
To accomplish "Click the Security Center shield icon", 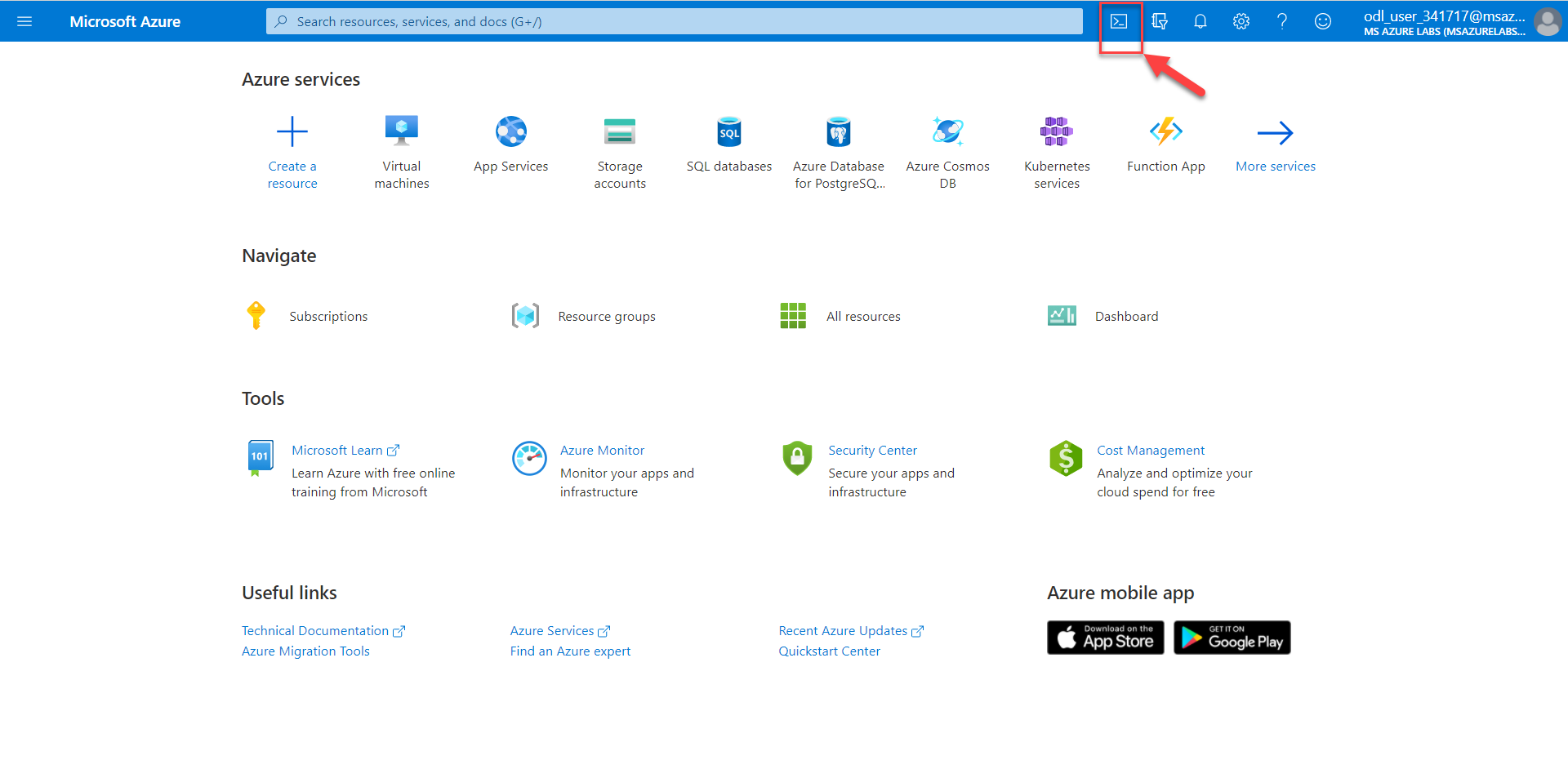I will (797, 458).
